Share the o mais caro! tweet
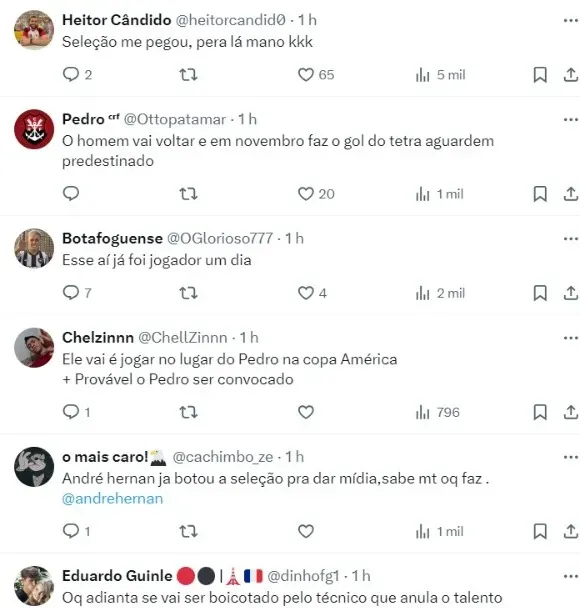This screenshot has height=608, width=580. [571, 531]
